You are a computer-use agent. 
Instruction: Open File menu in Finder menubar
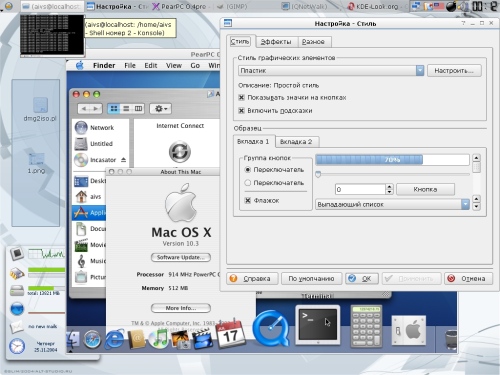click(130, 65)
